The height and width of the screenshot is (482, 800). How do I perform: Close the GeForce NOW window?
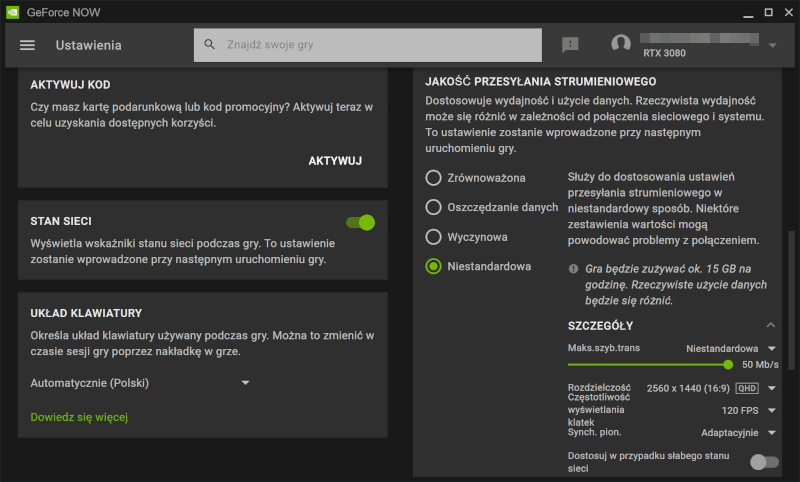pos(789,12)
